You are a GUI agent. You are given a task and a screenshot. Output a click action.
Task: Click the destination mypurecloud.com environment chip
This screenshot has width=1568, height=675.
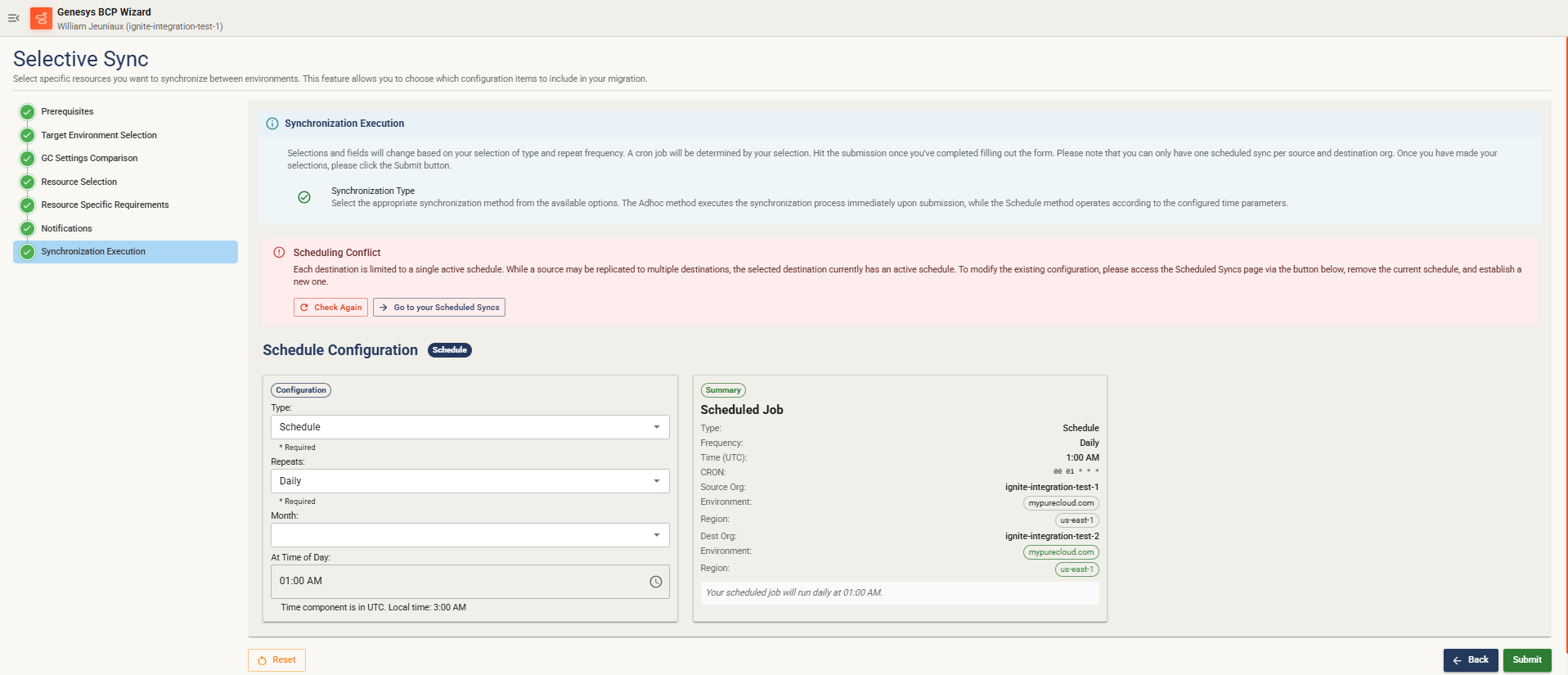1061,552
